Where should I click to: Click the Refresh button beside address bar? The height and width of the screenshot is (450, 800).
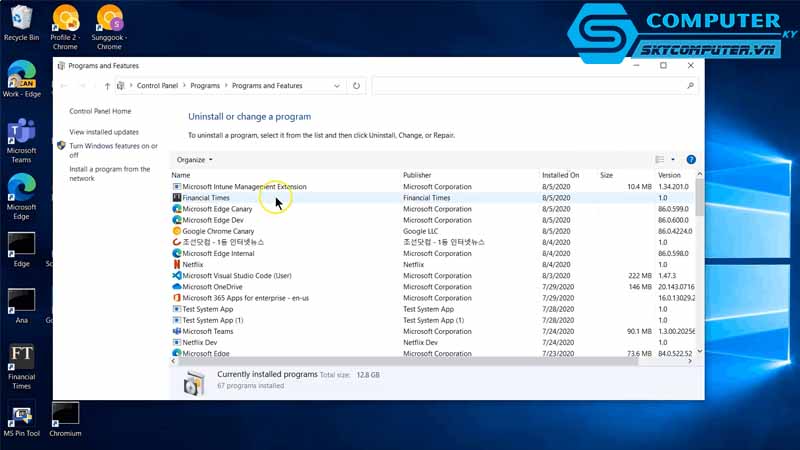click(356, 86)
